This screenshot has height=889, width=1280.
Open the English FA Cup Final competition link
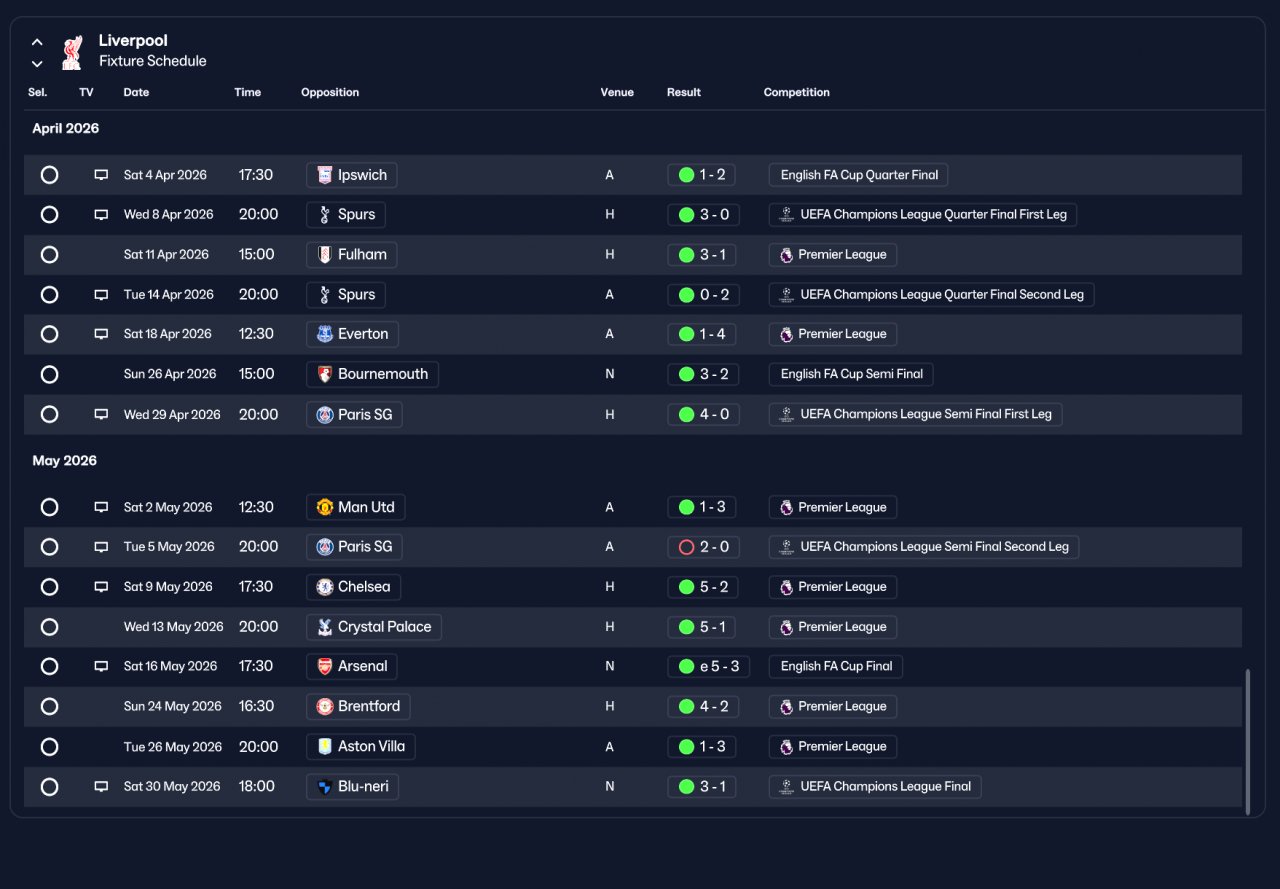click(836, 667)
